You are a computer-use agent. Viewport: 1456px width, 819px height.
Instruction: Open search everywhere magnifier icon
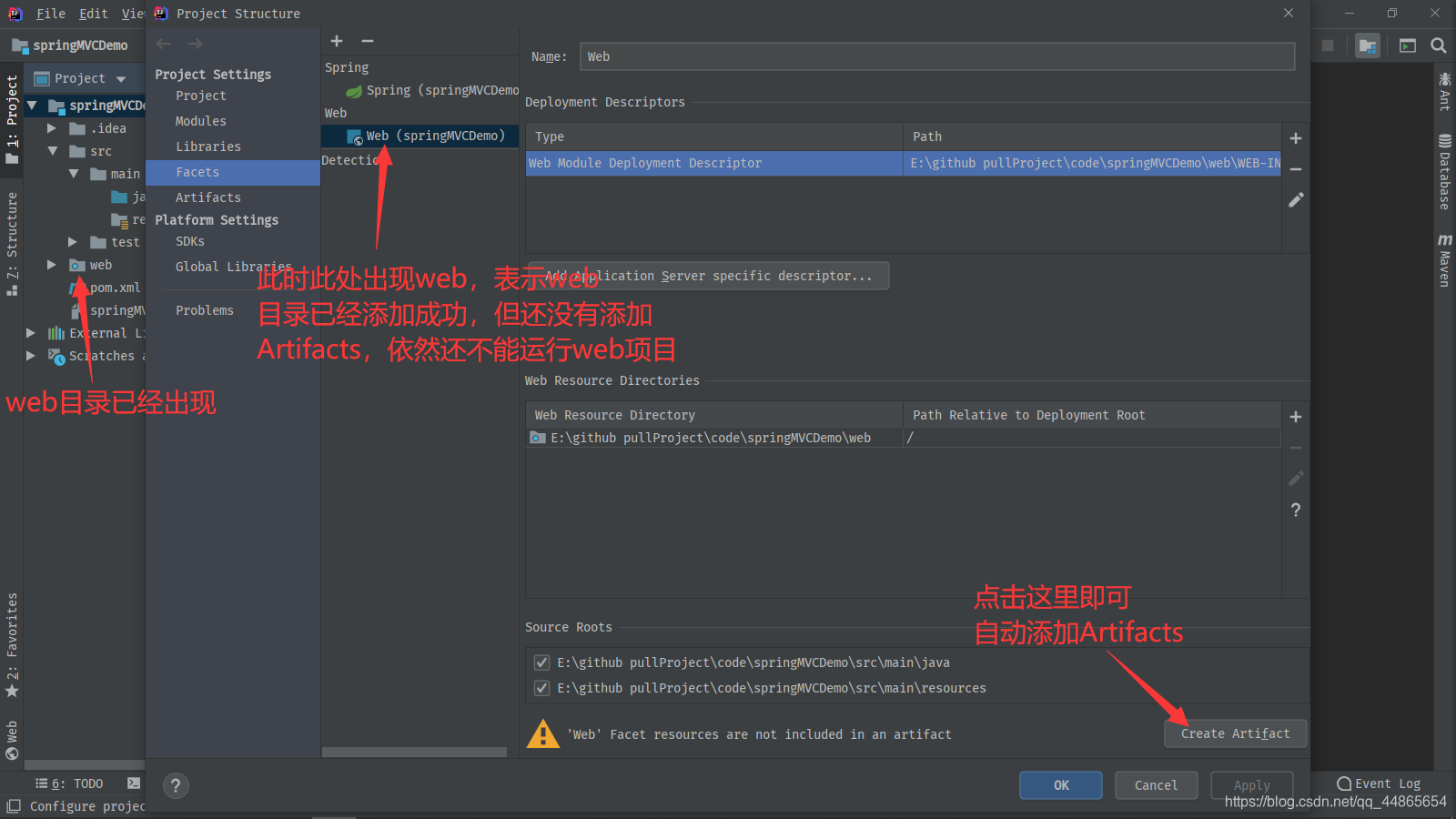[1439, 45]
